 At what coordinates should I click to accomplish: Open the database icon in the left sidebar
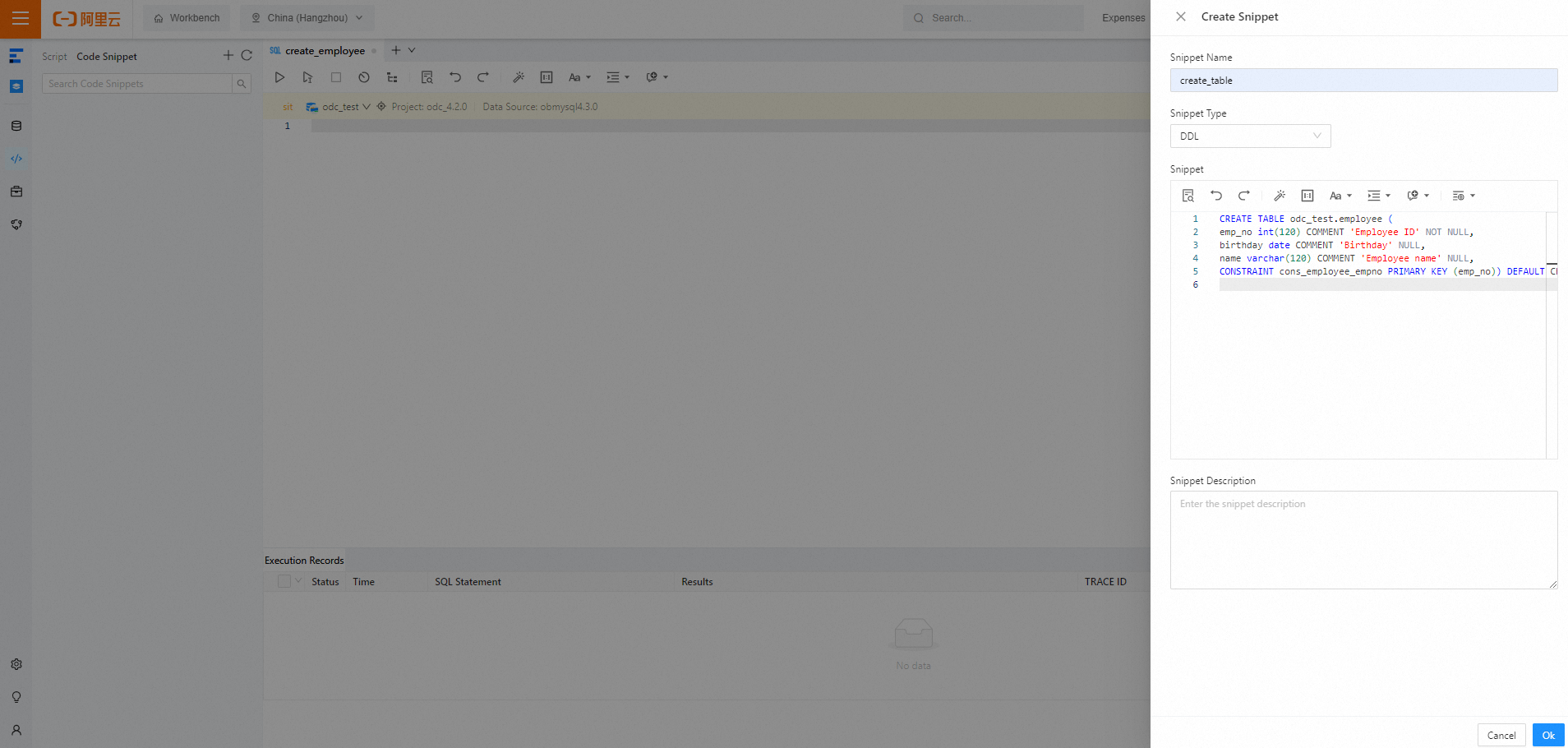(x=16, y=126)
